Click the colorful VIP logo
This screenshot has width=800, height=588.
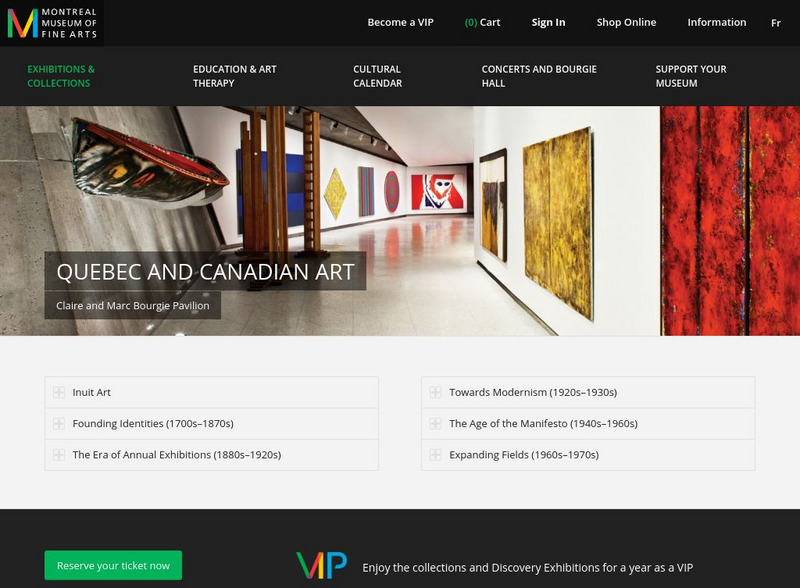click(321, 565)
